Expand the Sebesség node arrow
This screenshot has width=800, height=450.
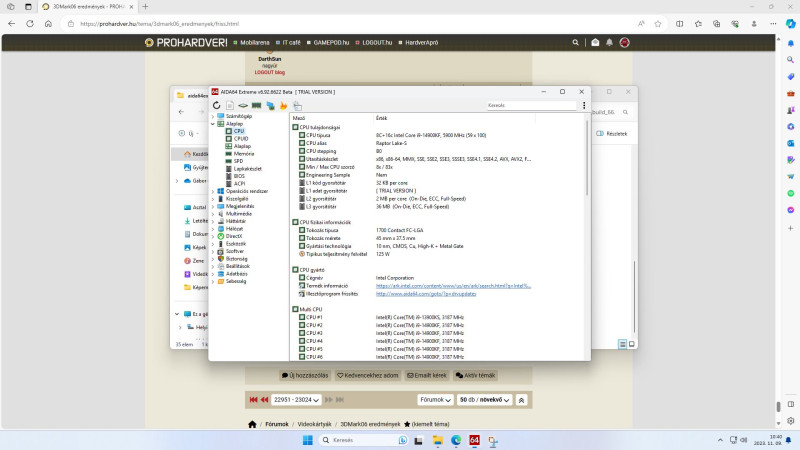[213, 281]
